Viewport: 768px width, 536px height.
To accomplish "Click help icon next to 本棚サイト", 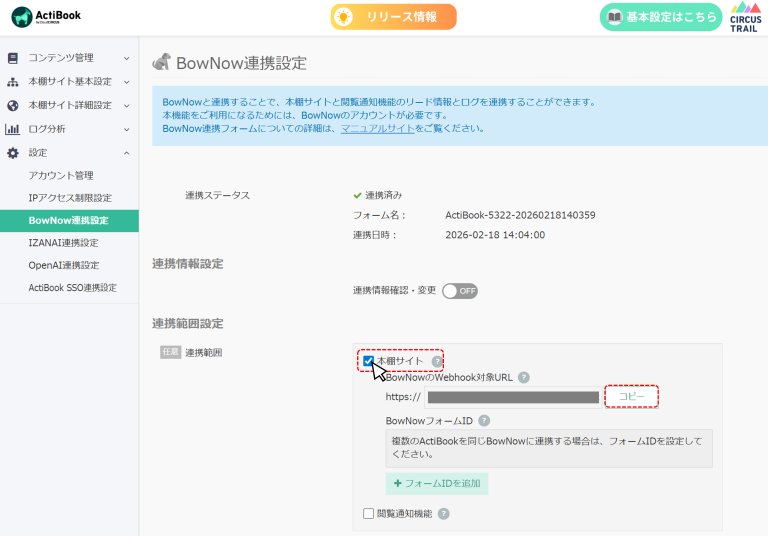I will pyautogui.click(x=437, y=362).
